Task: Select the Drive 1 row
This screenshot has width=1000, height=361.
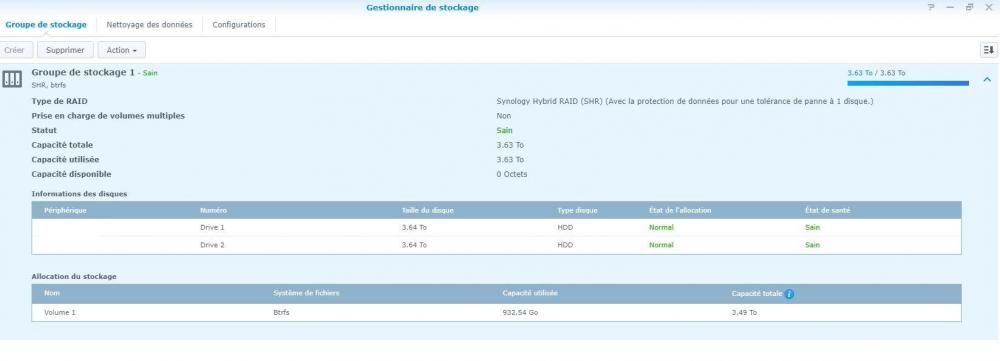Action: pos(496,228)
